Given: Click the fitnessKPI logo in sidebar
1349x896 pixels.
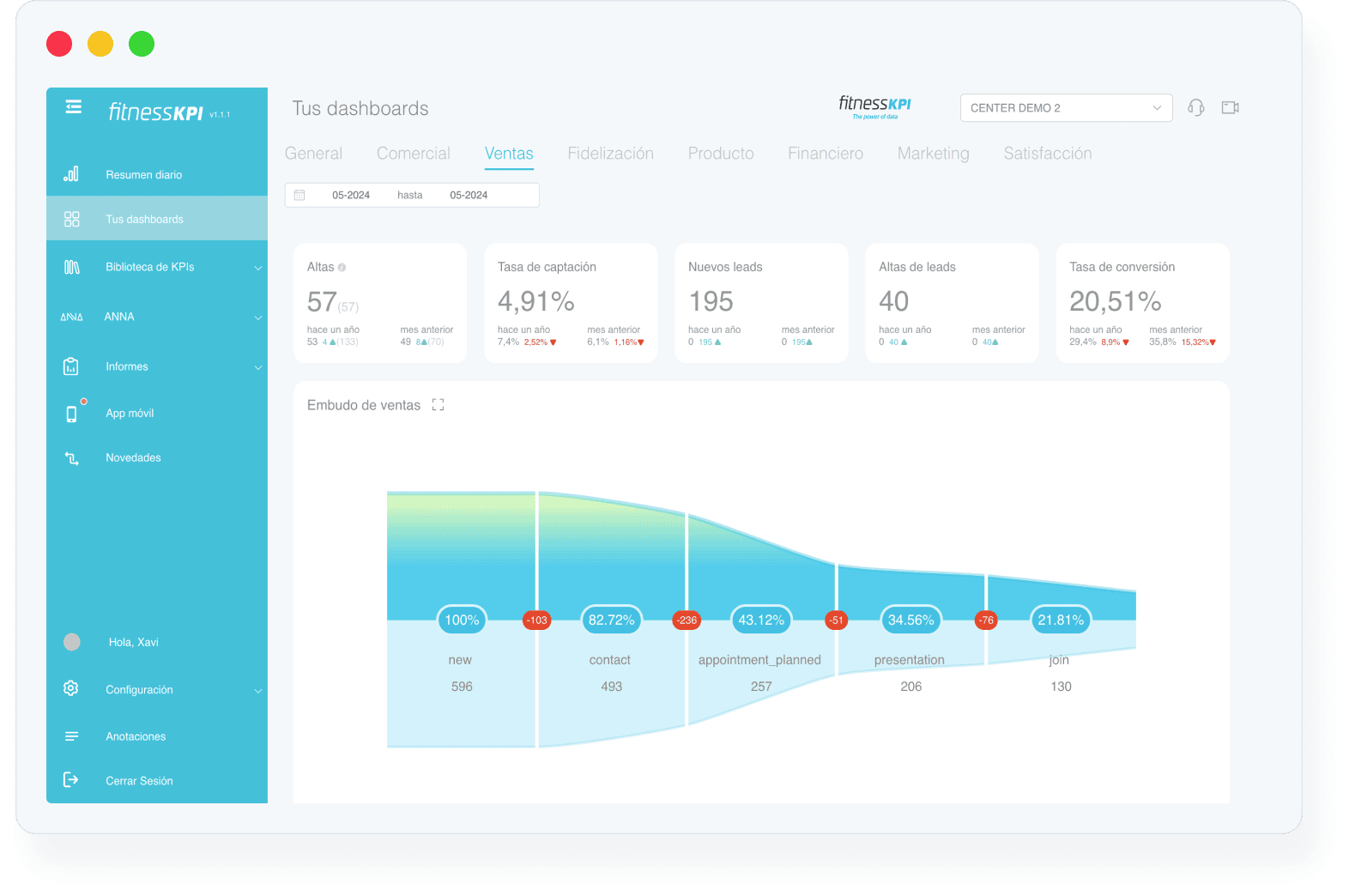Looking at the screenshot, I should (155, 112).
